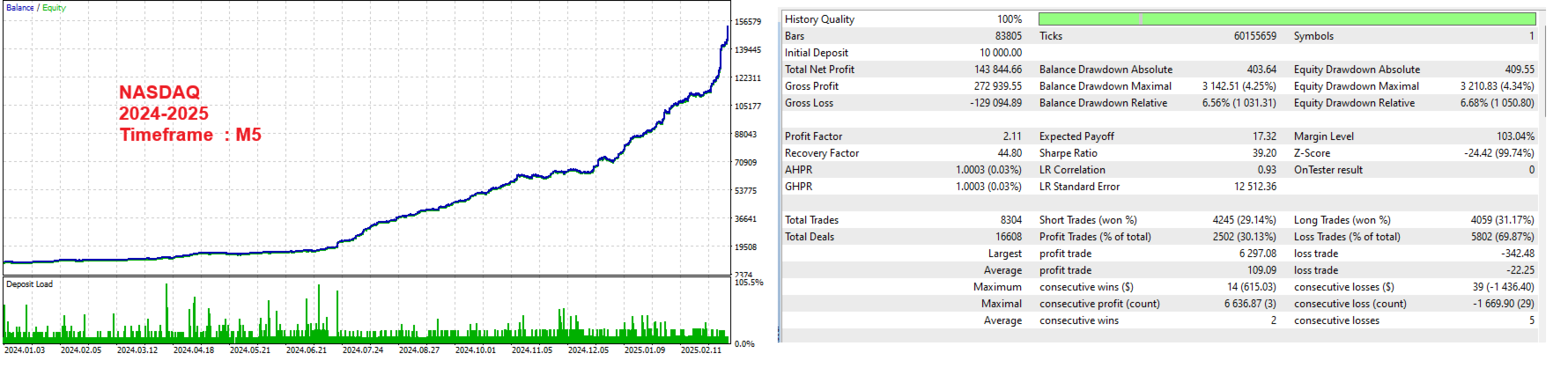Select y-axis value 53775
This screenshot has height=368, width=1568.
[x=746, y=191]
